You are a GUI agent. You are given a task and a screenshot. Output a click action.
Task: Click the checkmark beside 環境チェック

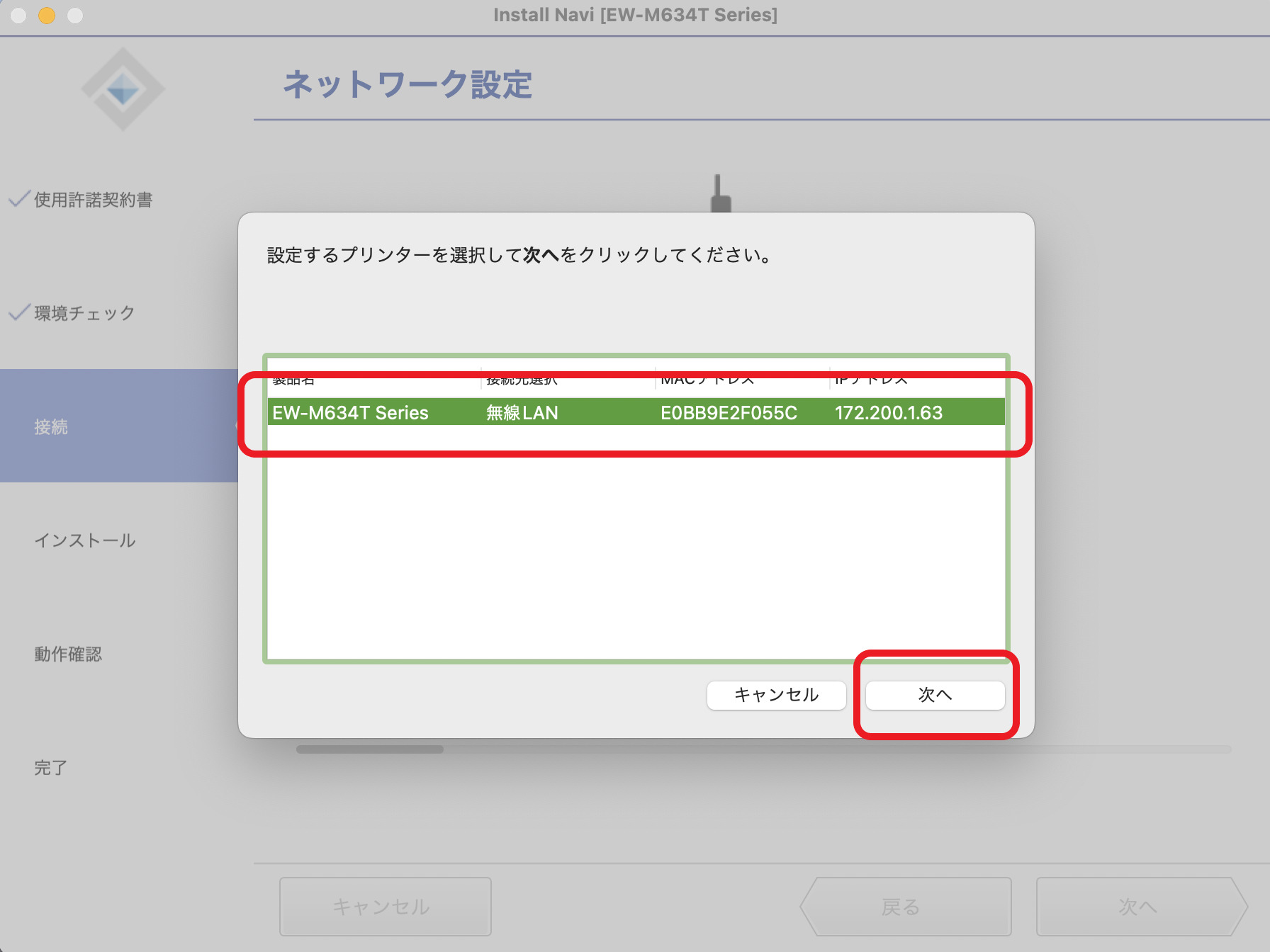pyautogui.click(x=19, y=312)
